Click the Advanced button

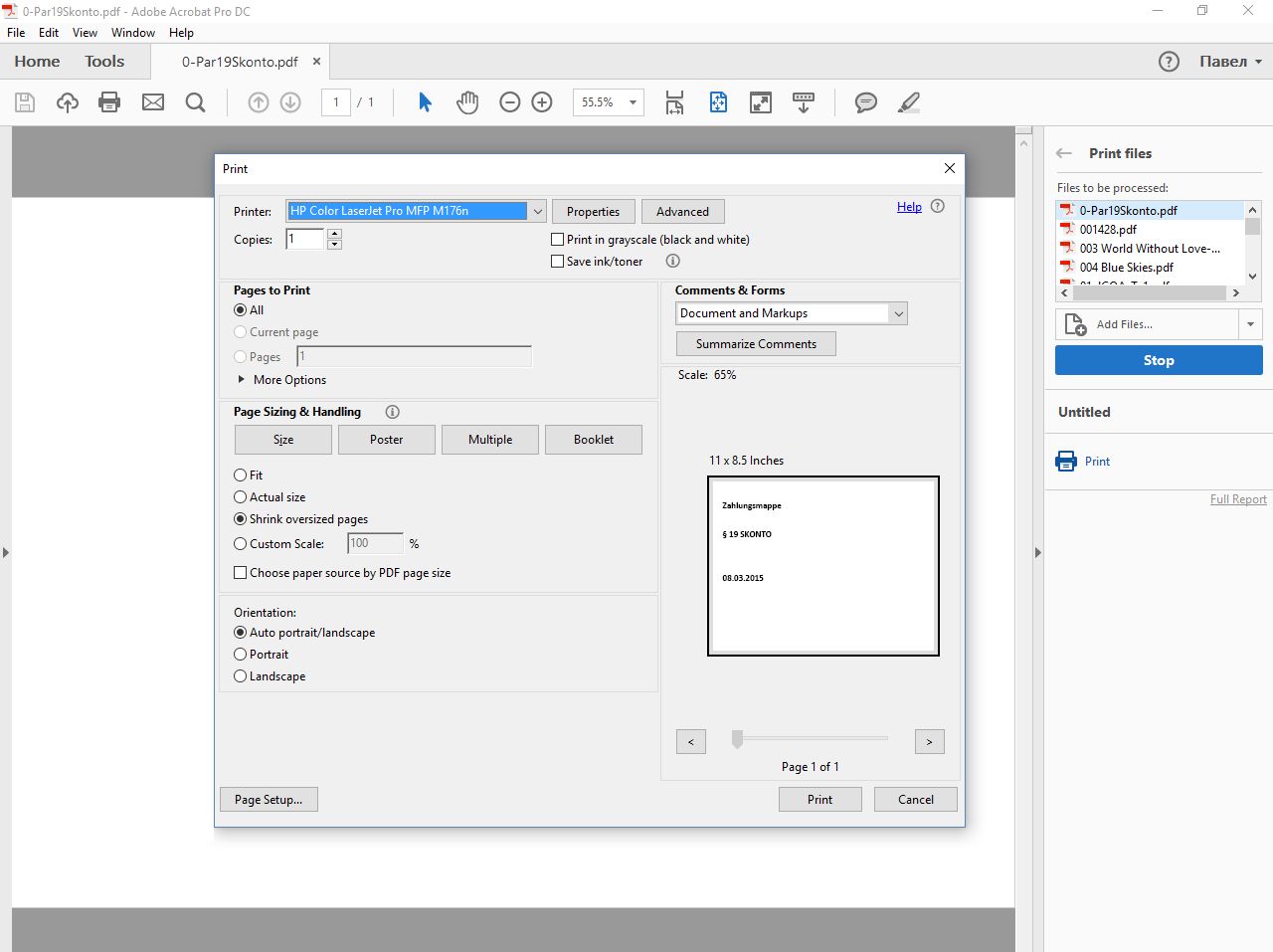click(683, 212)
